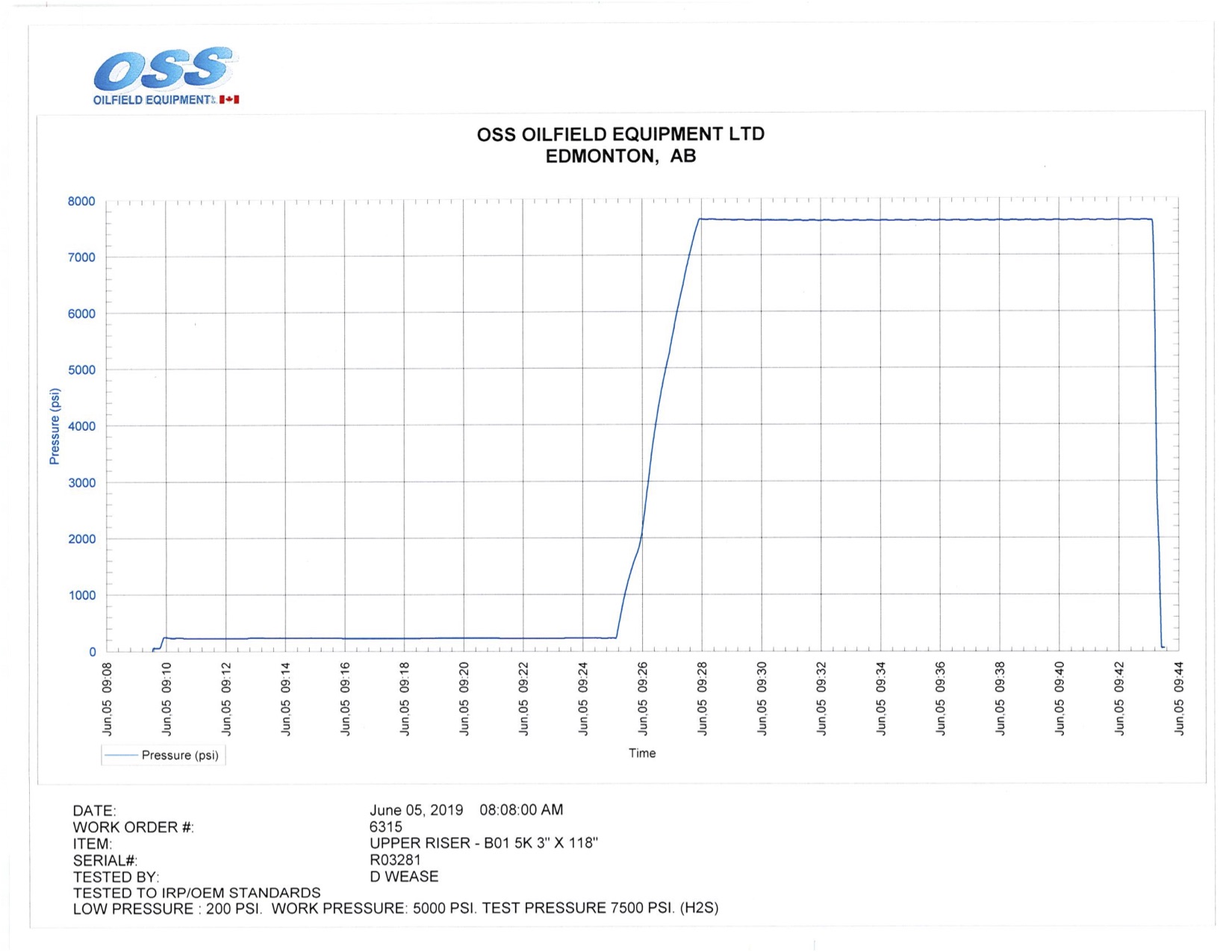
Task: Click the 6000 y-axis label
Action: coord(81,314)
